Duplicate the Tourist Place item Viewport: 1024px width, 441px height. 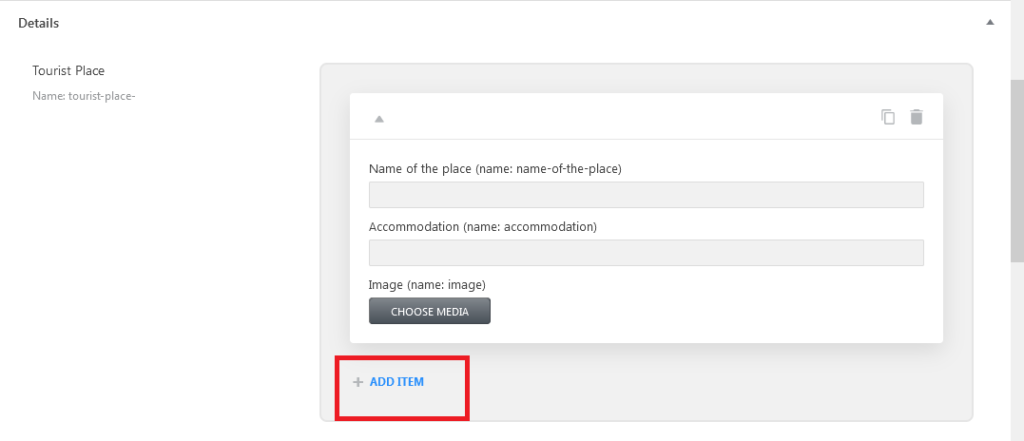coord(888,117)
